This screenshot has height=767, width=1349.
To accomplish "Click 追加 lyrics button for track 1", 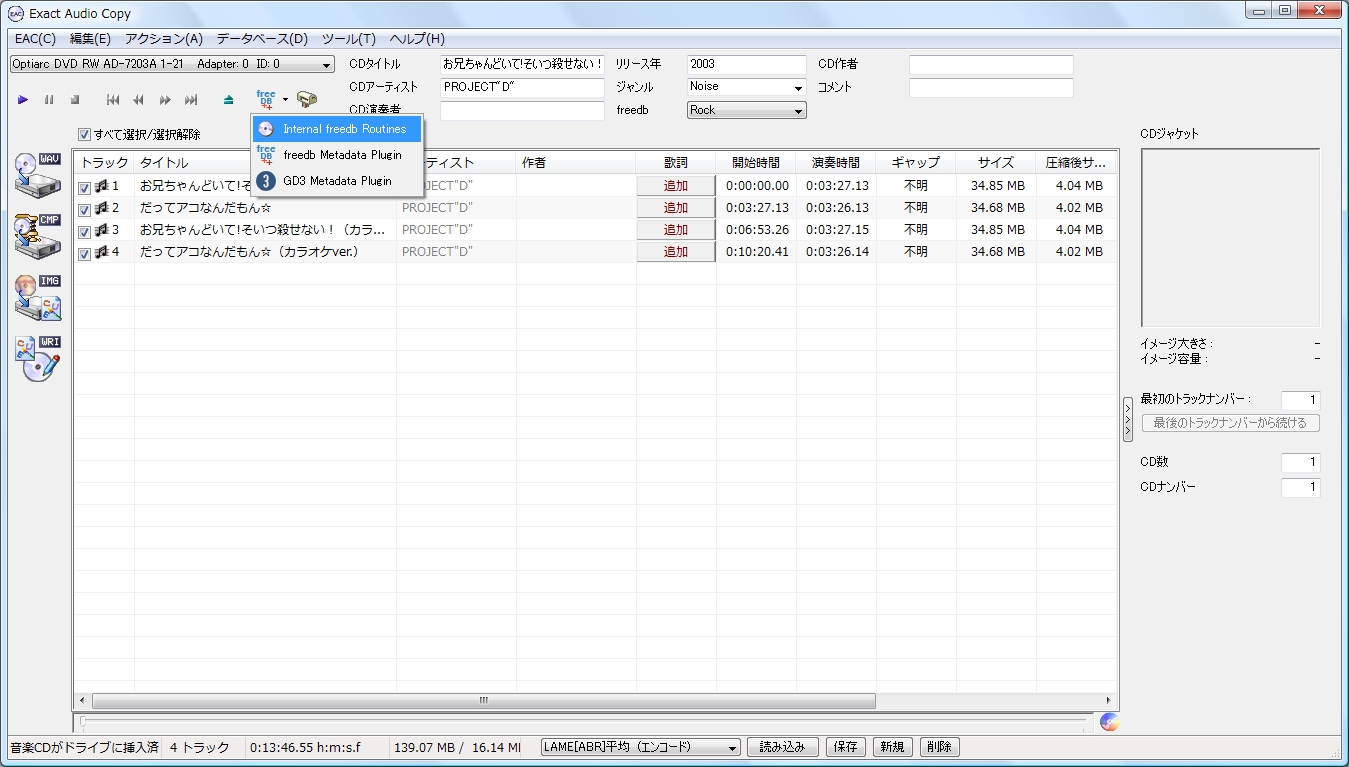I will click(676, 186).
